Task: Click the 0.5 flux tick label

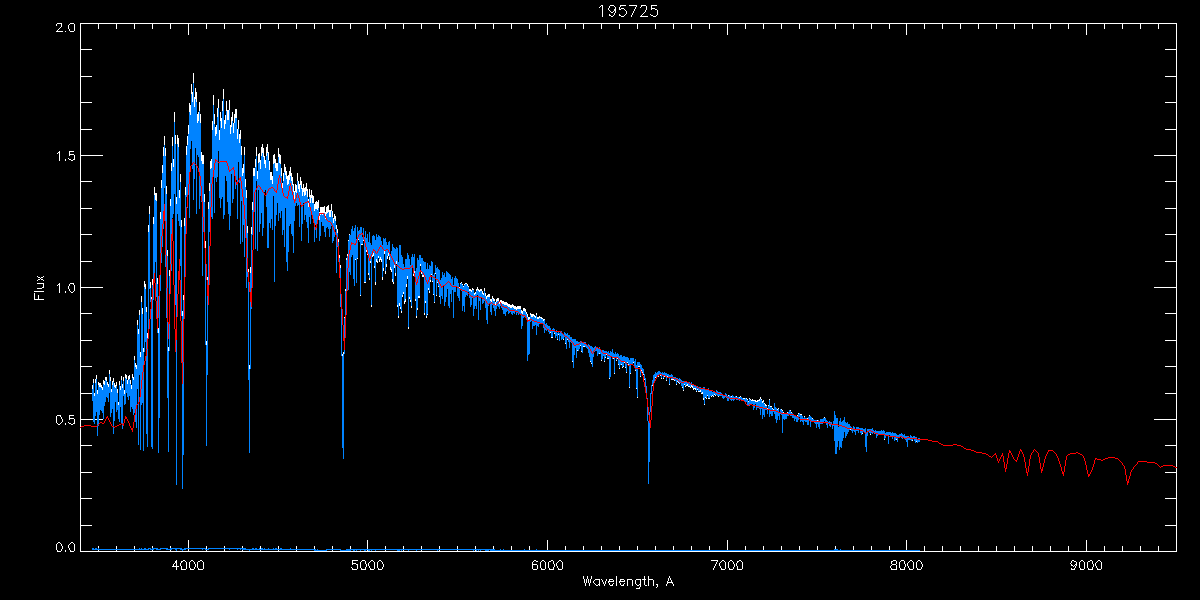Action: 66,419
